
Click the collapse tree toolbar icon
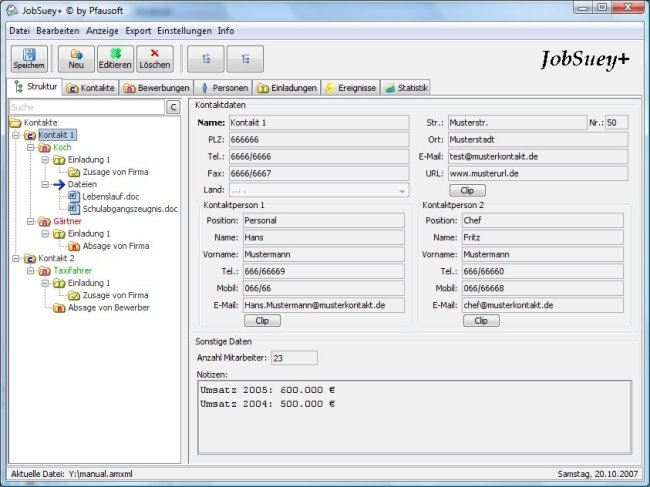[245, 58]
